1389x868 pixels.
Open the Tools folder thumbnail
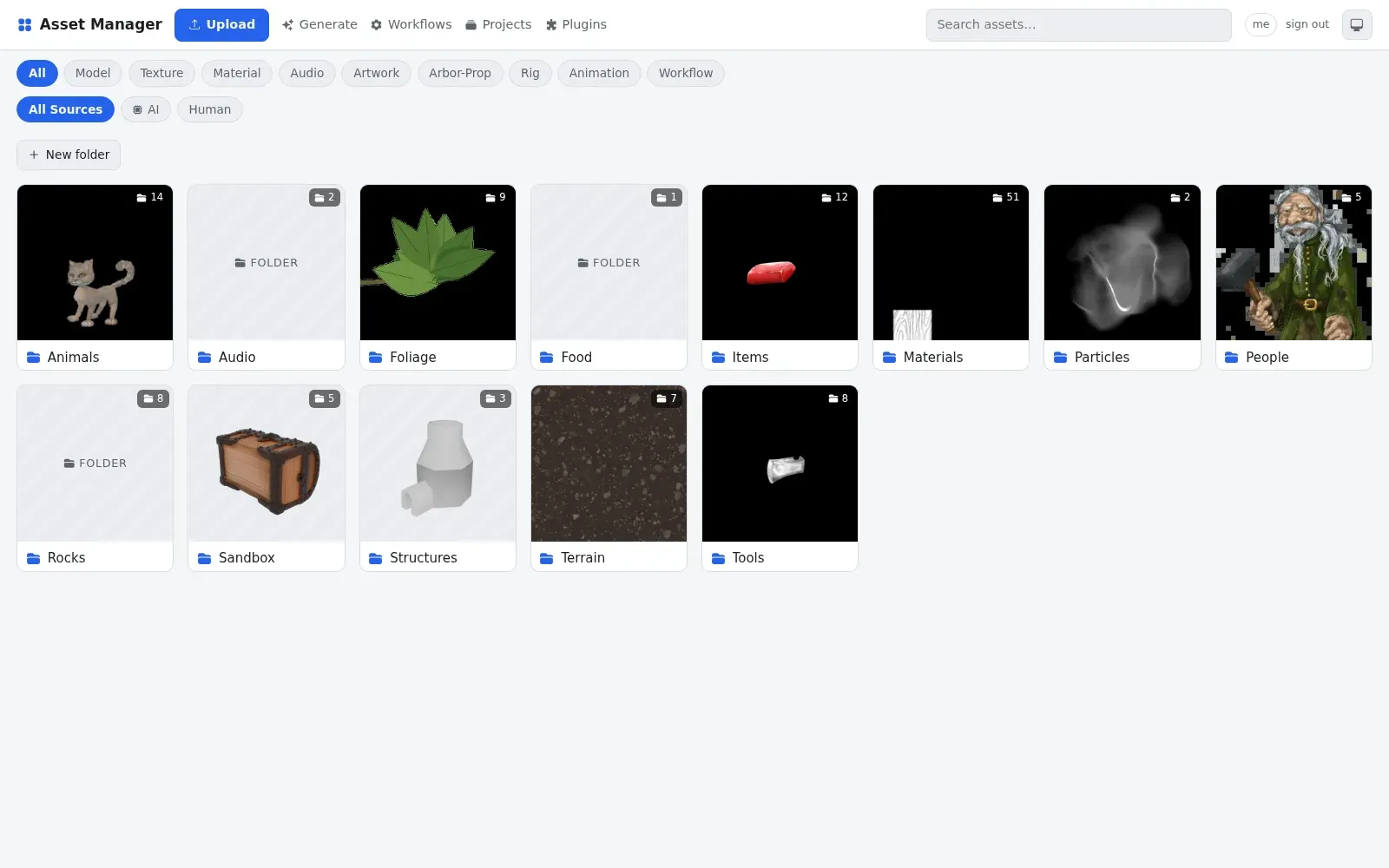780,464
